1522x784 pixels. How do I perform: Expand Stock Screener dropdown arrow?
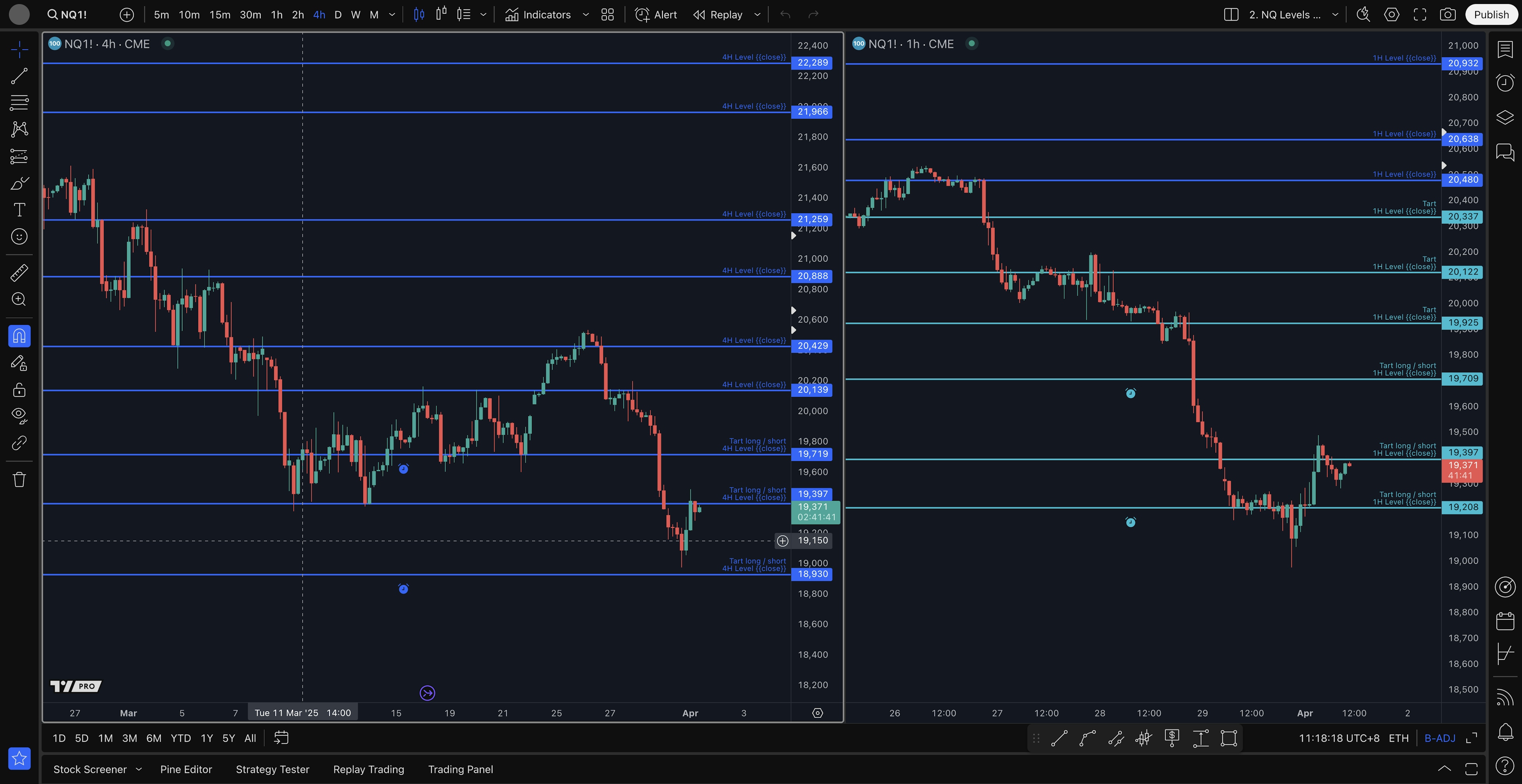[x=139, y=769]
